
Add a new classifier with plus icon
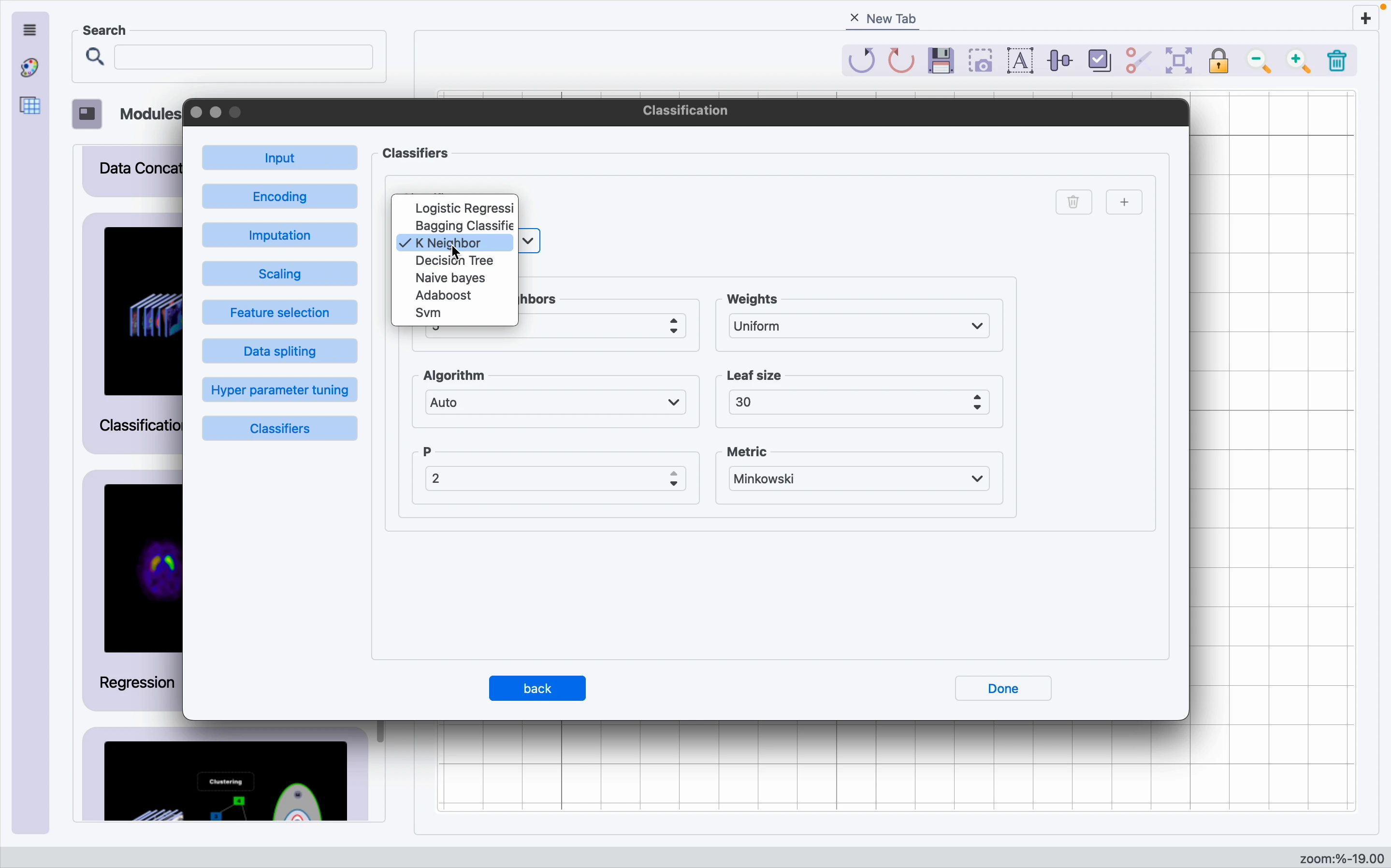(1126, 202)
